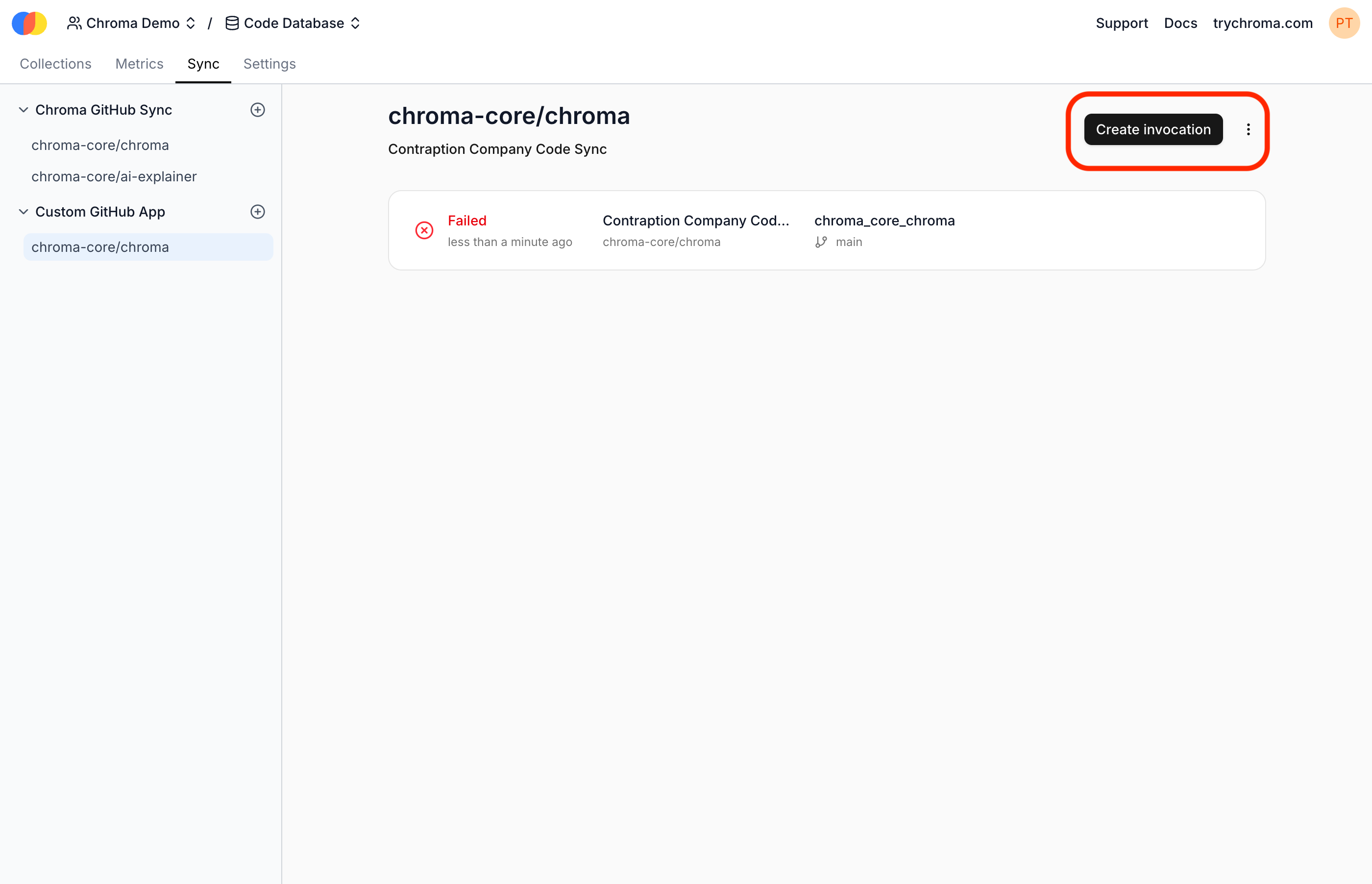The width and height of the screenshot is (1372, 884).
Task: Collapse the Custom GitHub App section
Action: coord(24,212)
